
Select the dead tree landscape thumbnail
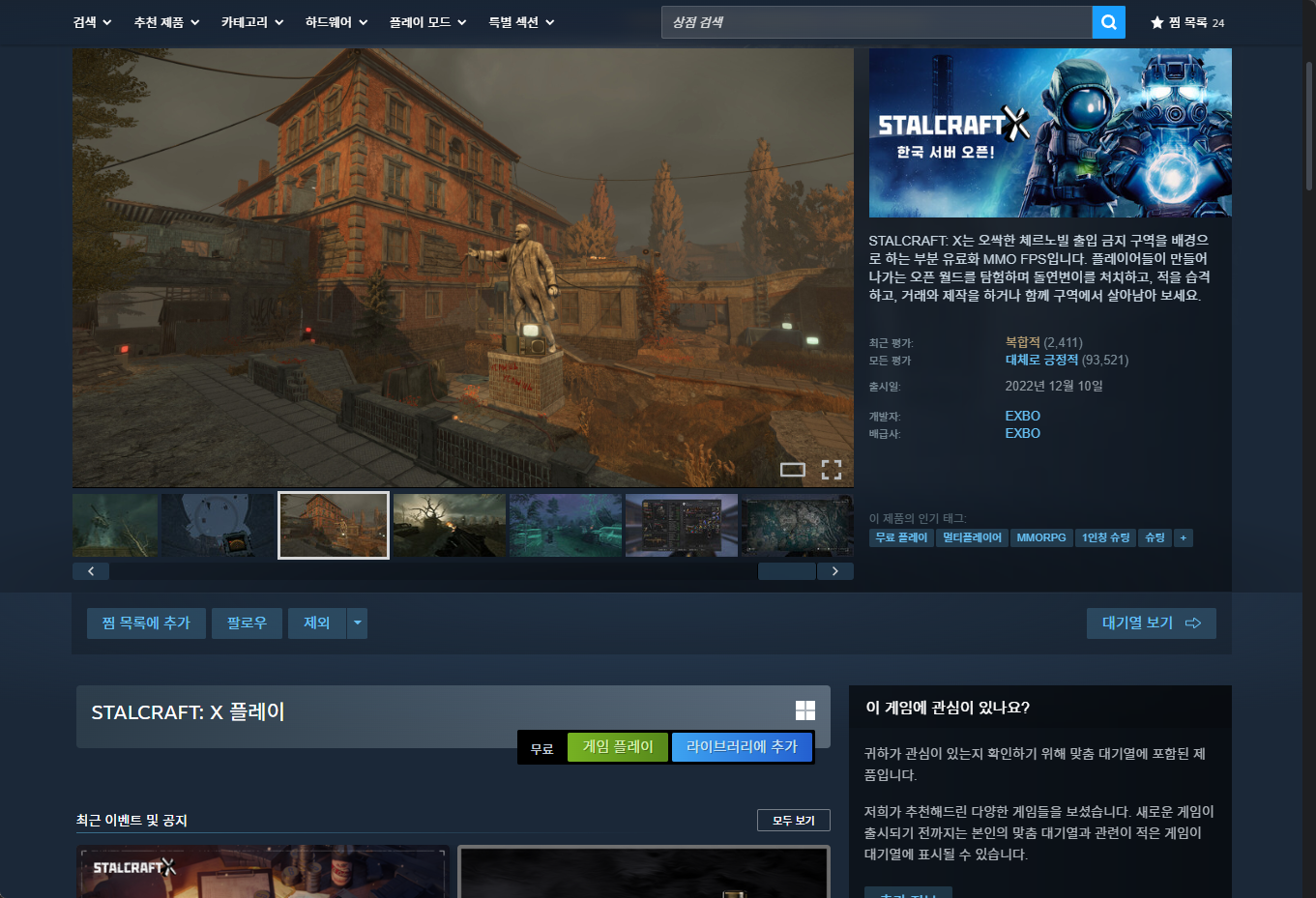pos(450,525)
